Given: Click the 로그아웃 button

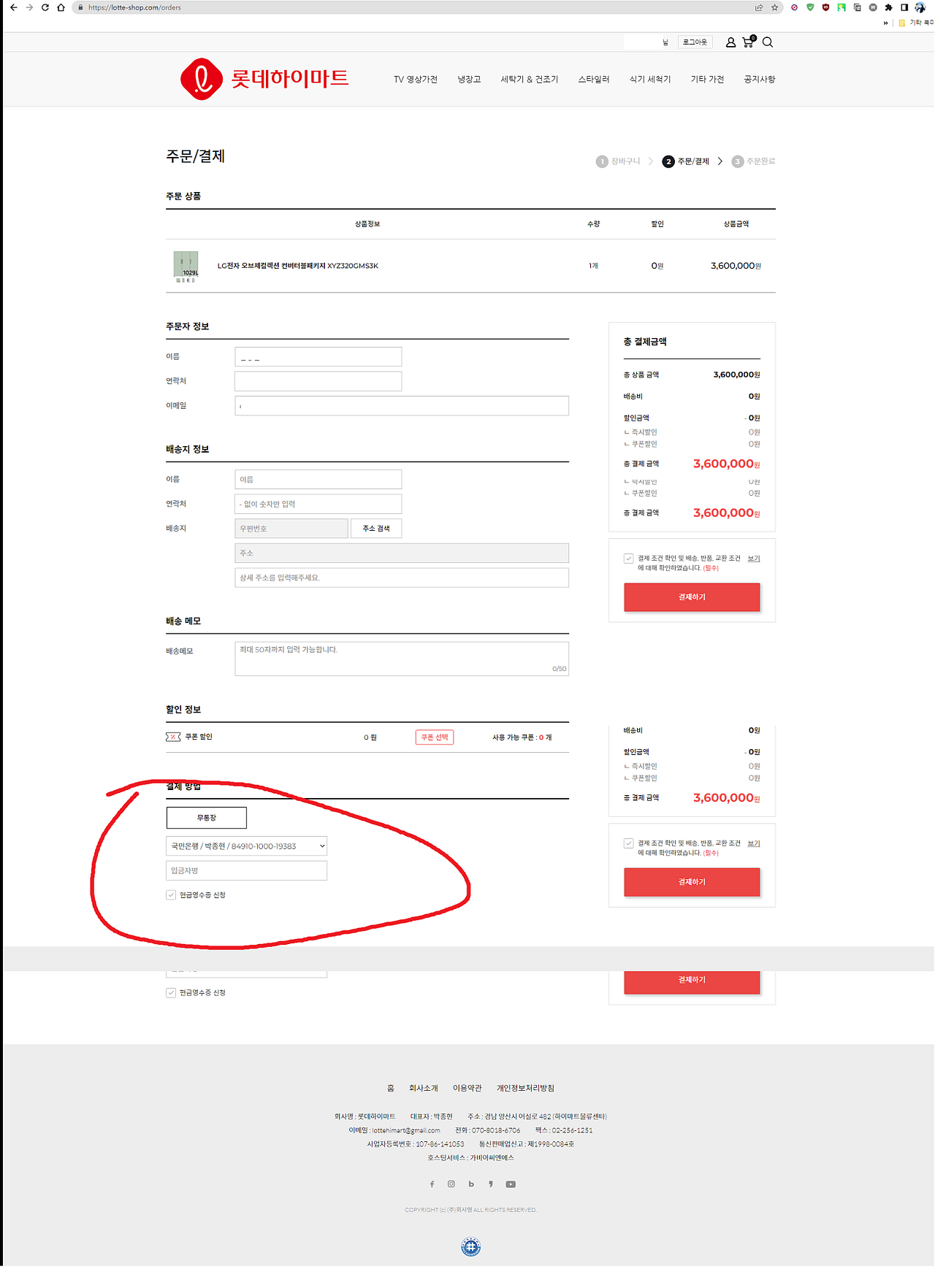Looking at the screenshot, I should tap(695, 42).
